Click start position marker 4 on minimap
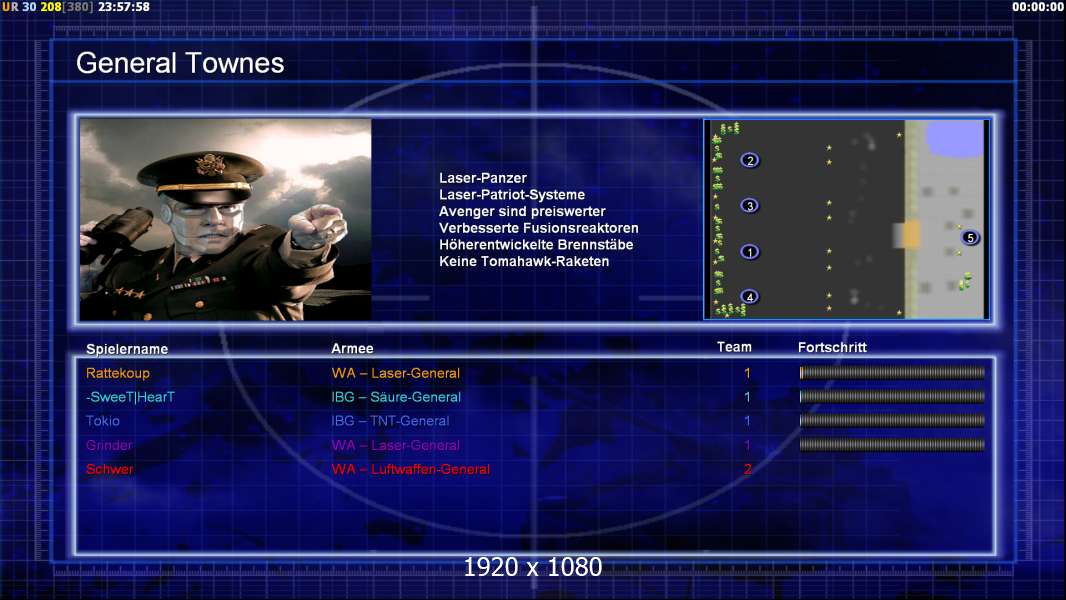 coord(749,296)
